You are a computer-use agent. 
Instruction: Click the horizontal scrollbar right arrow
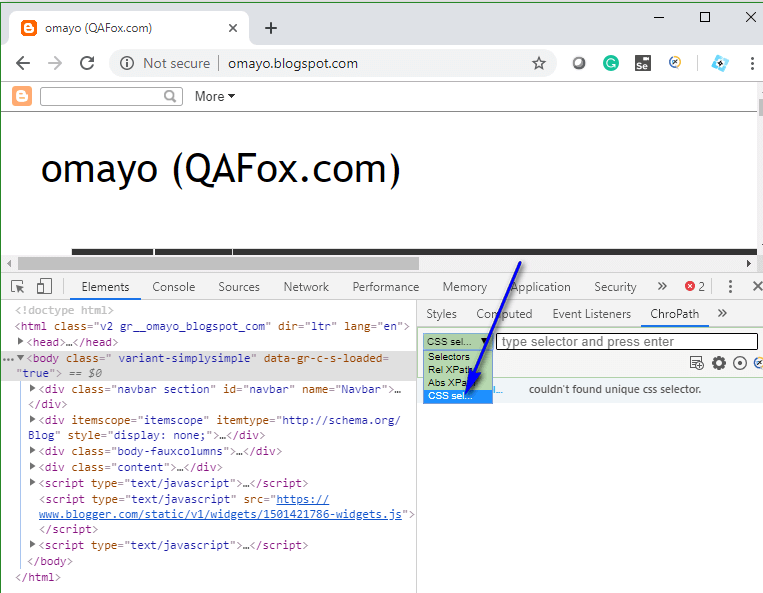pos(748,264)
